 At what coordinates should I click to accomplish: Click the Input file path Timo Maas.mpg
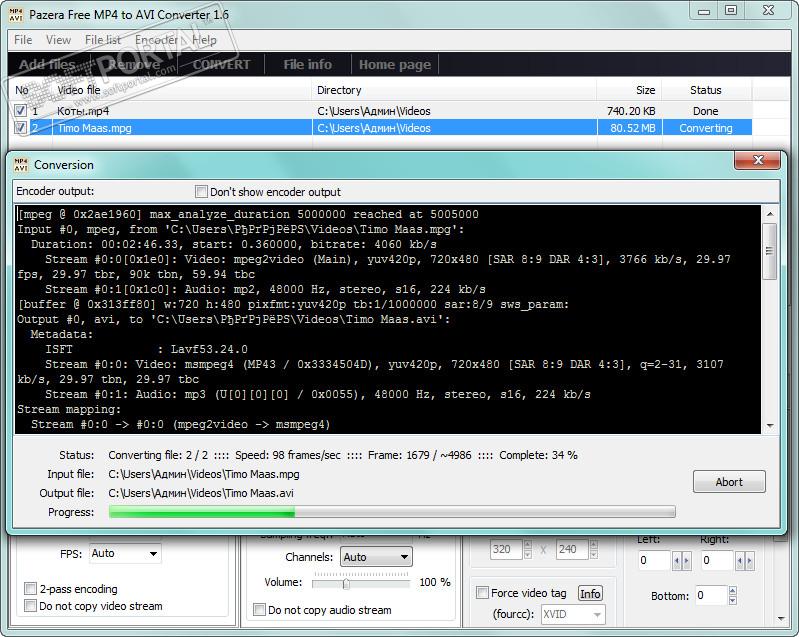204,474
